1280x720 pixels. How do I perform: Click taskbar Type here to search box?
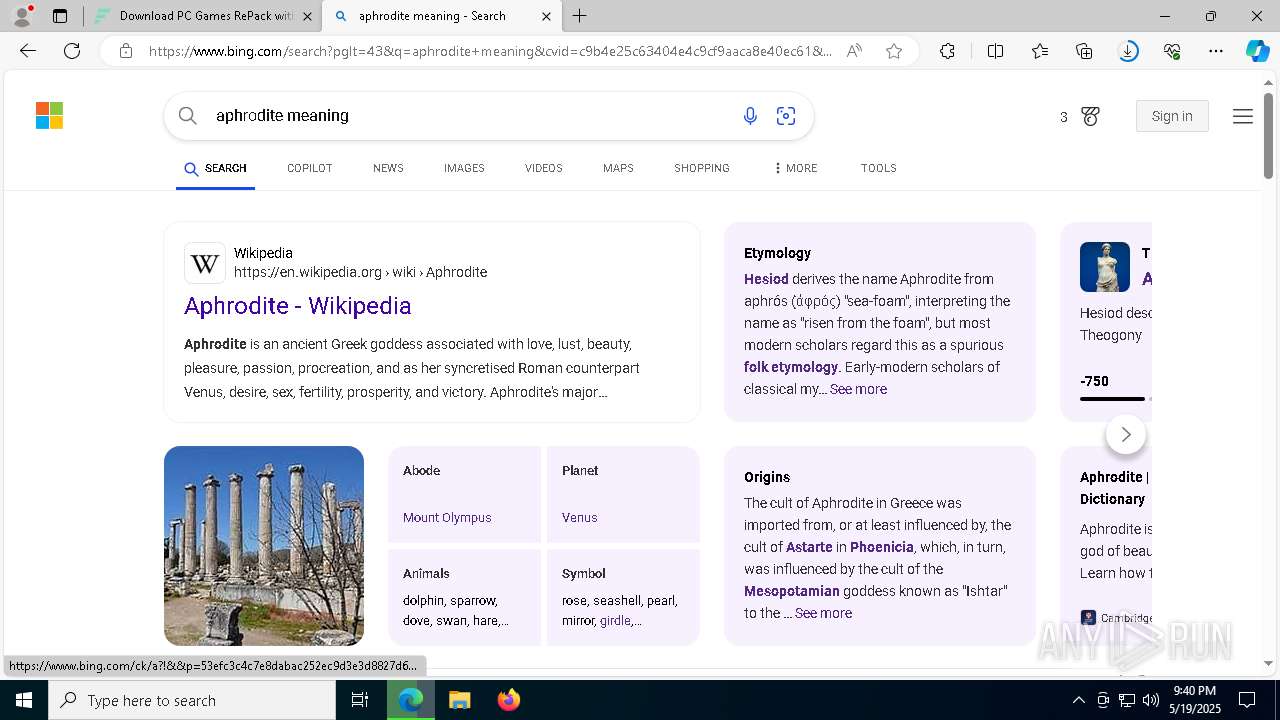[192, 700]
